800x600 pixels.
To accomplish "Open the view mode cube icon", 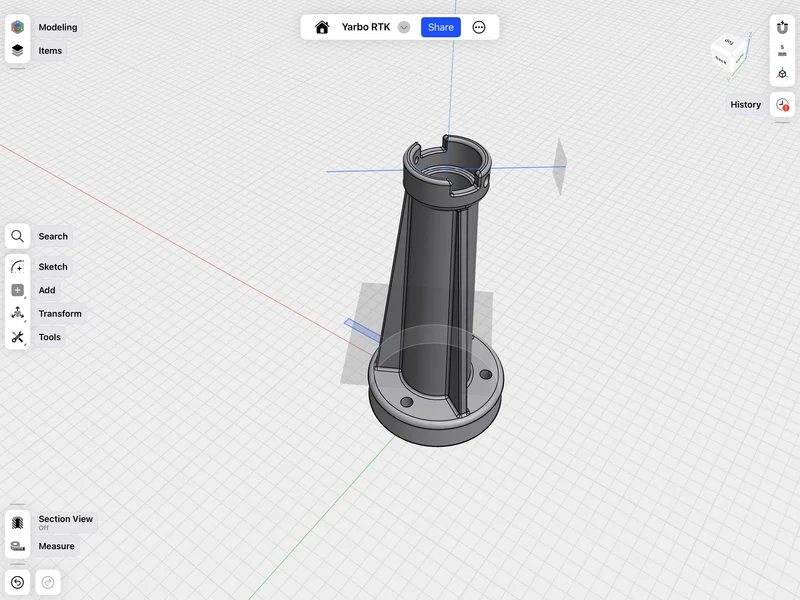I will (x=782, y=74).
